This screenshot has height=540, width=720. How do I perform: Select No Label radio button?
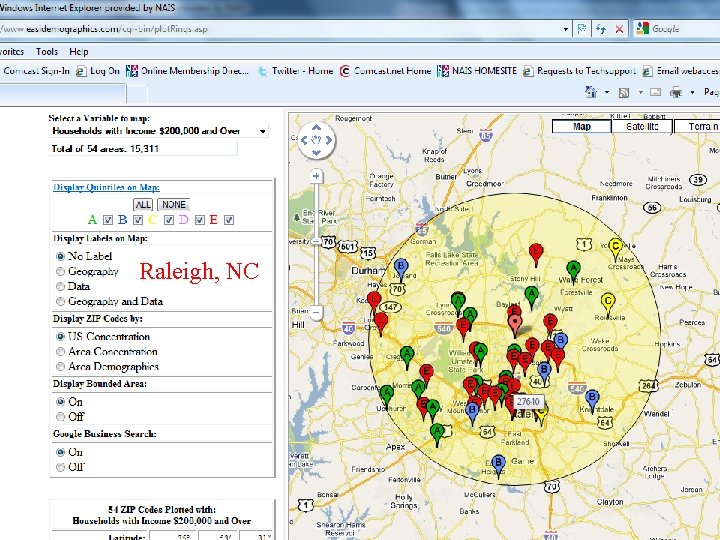pyautogui.click(x=60, y=256)
